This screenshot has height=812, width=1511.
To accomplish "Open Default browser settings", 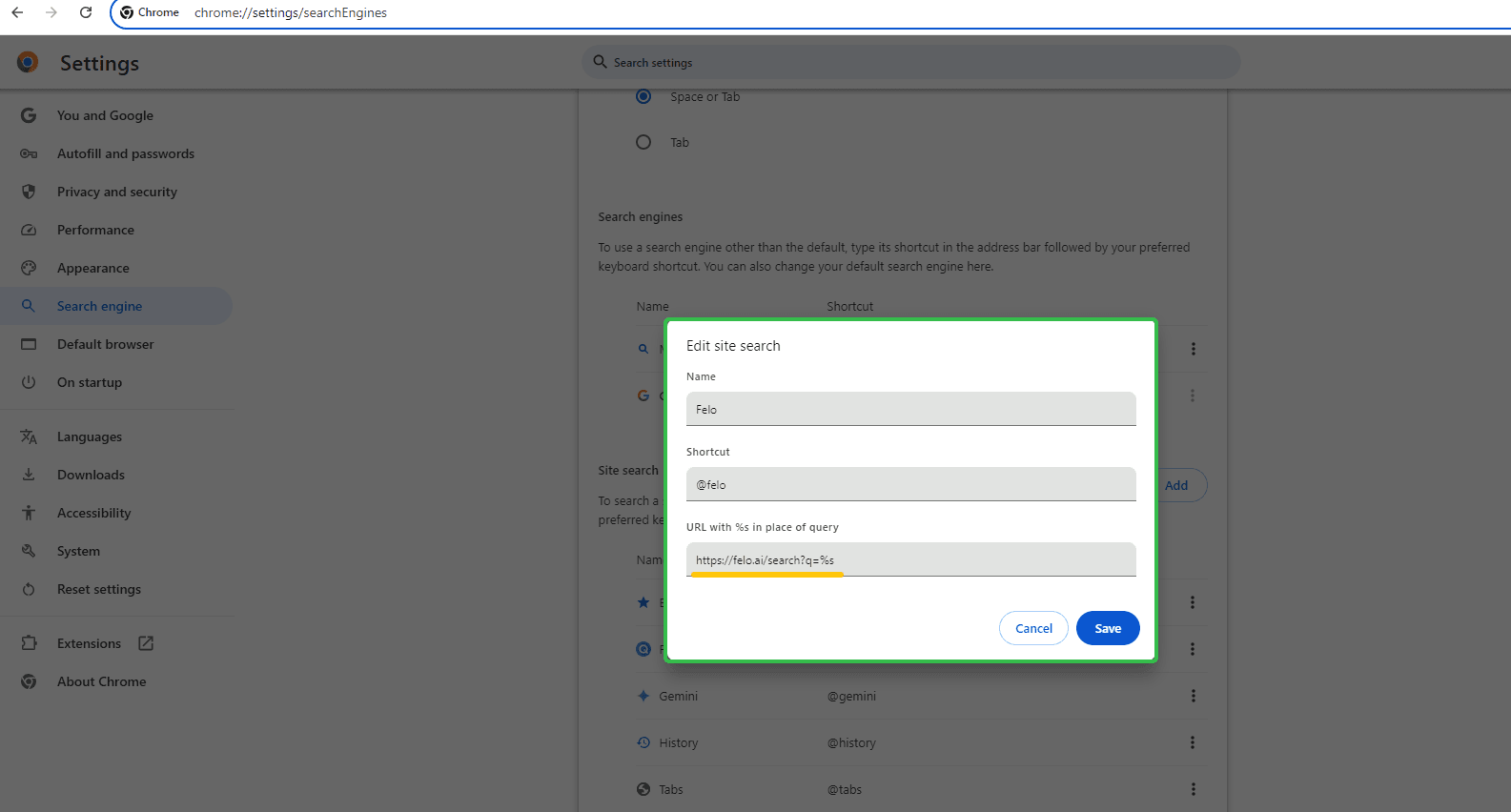I will tap(105, 344).
